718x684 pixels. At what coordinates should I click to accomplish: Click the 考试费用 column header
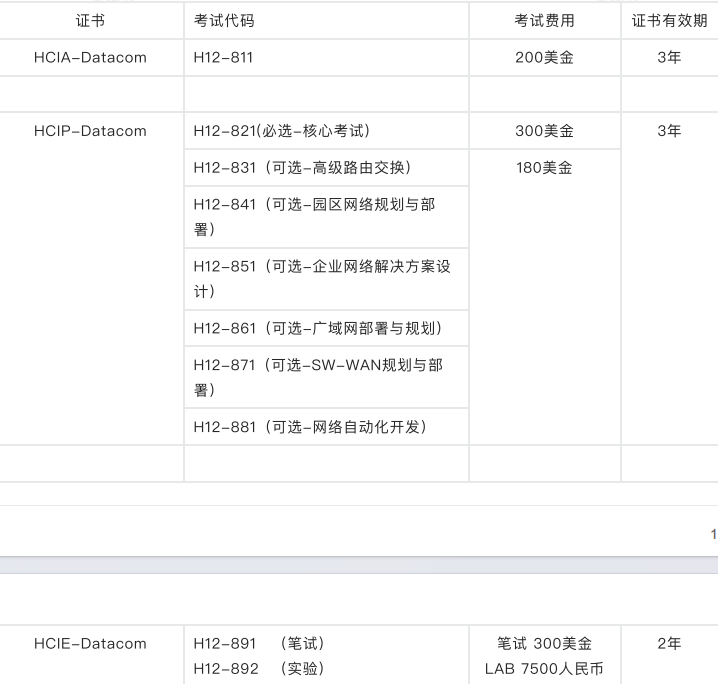pos(544,21)
